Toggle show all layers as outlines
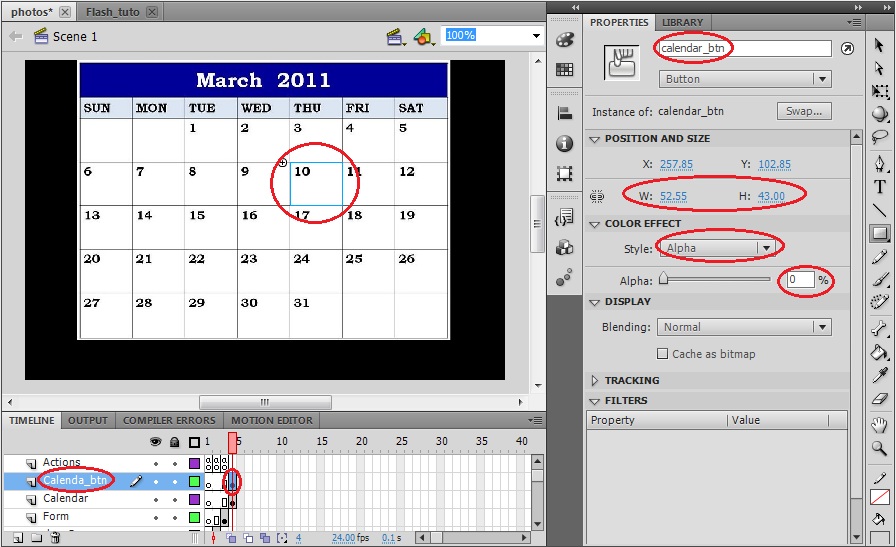This screenshot has height=547, width=896. point(194,442)
